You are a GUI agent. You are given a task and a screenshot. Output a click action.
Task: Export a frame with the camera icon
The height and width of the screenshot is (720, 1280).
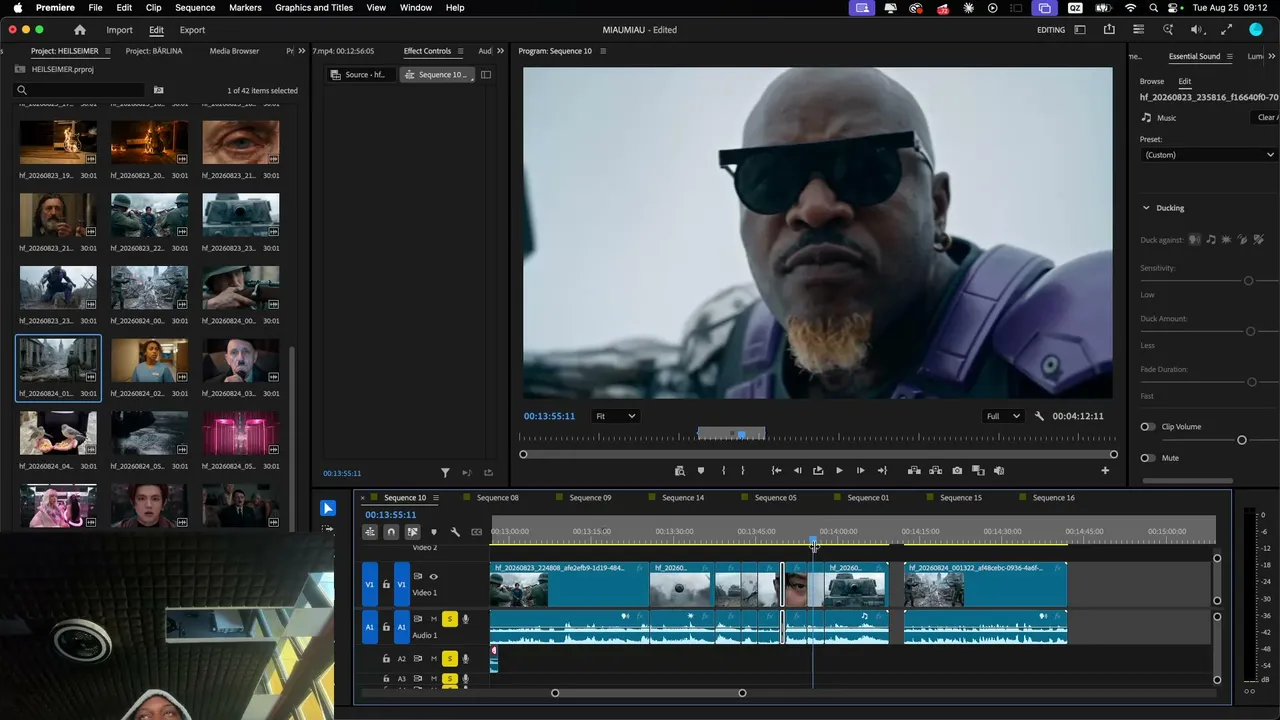coord(957,470)
